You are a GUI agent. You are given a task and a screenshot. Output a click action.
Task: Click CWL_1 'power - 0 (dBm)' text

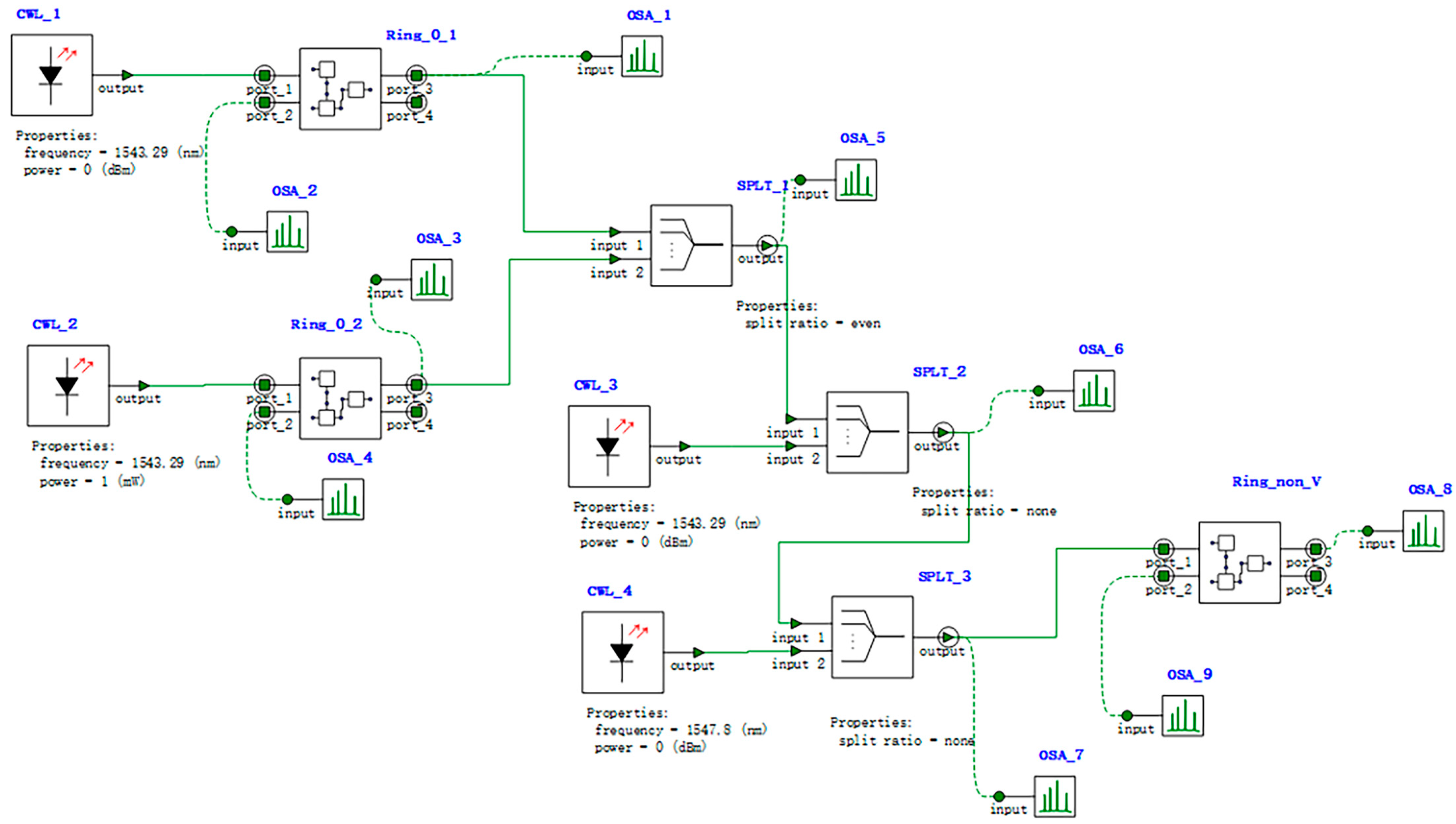pyautogui.click(x=80, y=170)
